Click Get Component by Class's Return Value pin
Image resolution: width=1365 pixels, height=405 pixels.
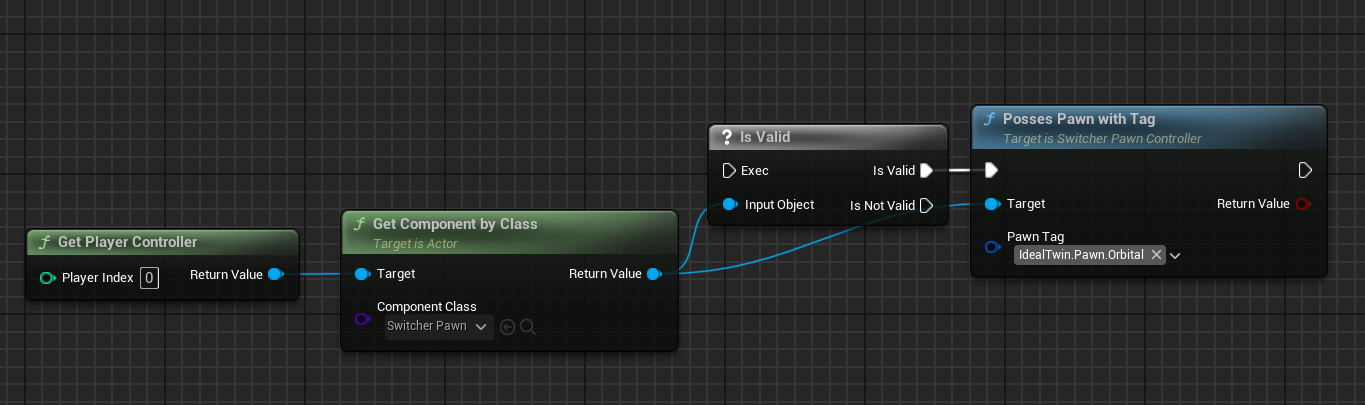(653, 274)
